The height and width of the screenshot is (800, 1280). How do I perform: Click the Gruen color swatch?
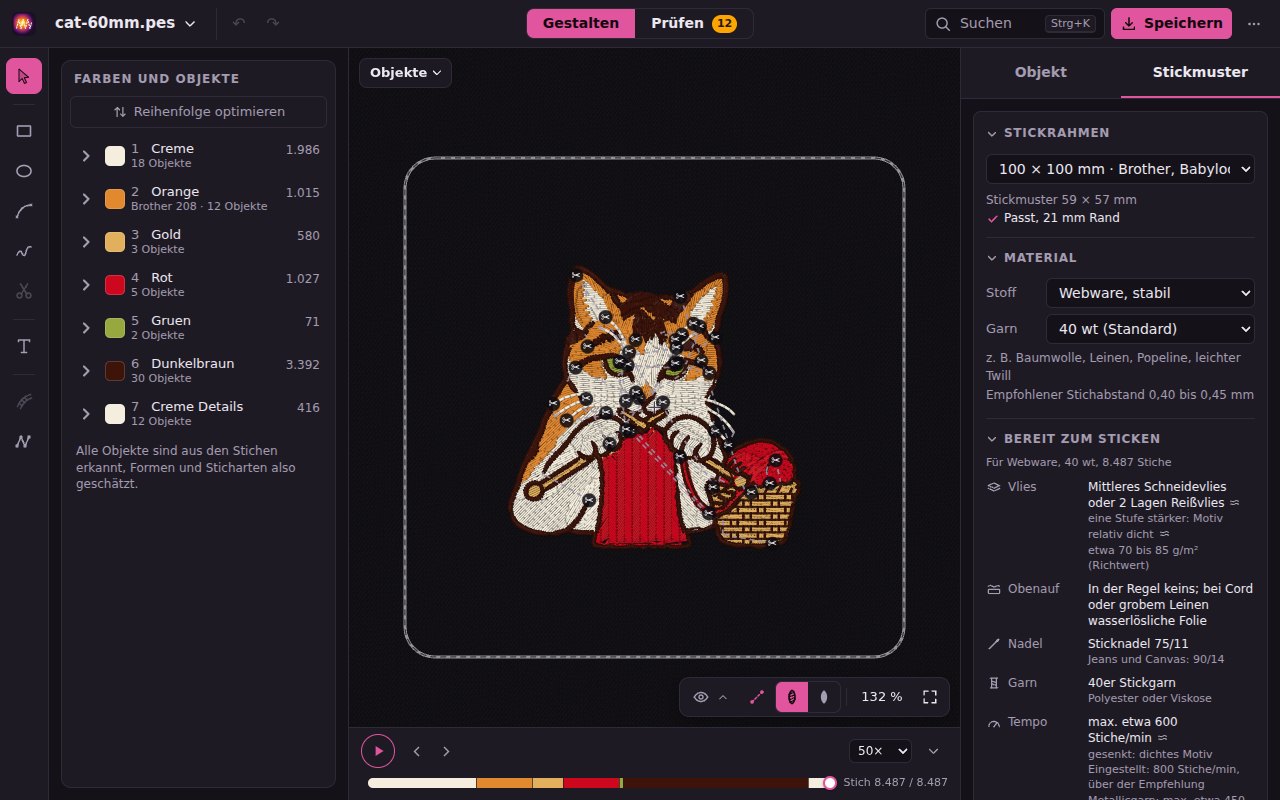click(115, 328)
